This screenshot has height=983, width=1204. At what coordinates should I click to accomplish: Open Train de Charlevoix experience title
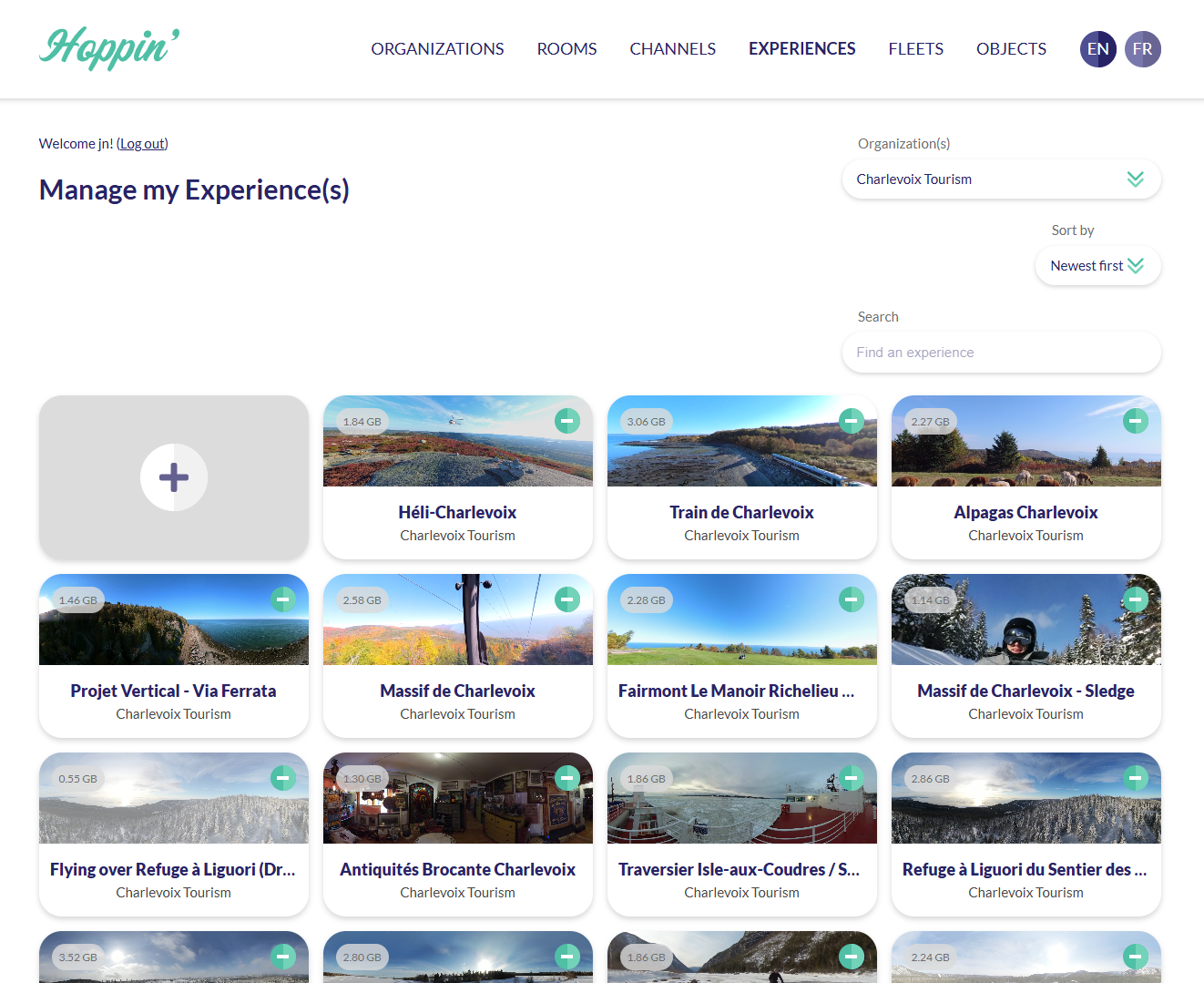coord(741,513)
